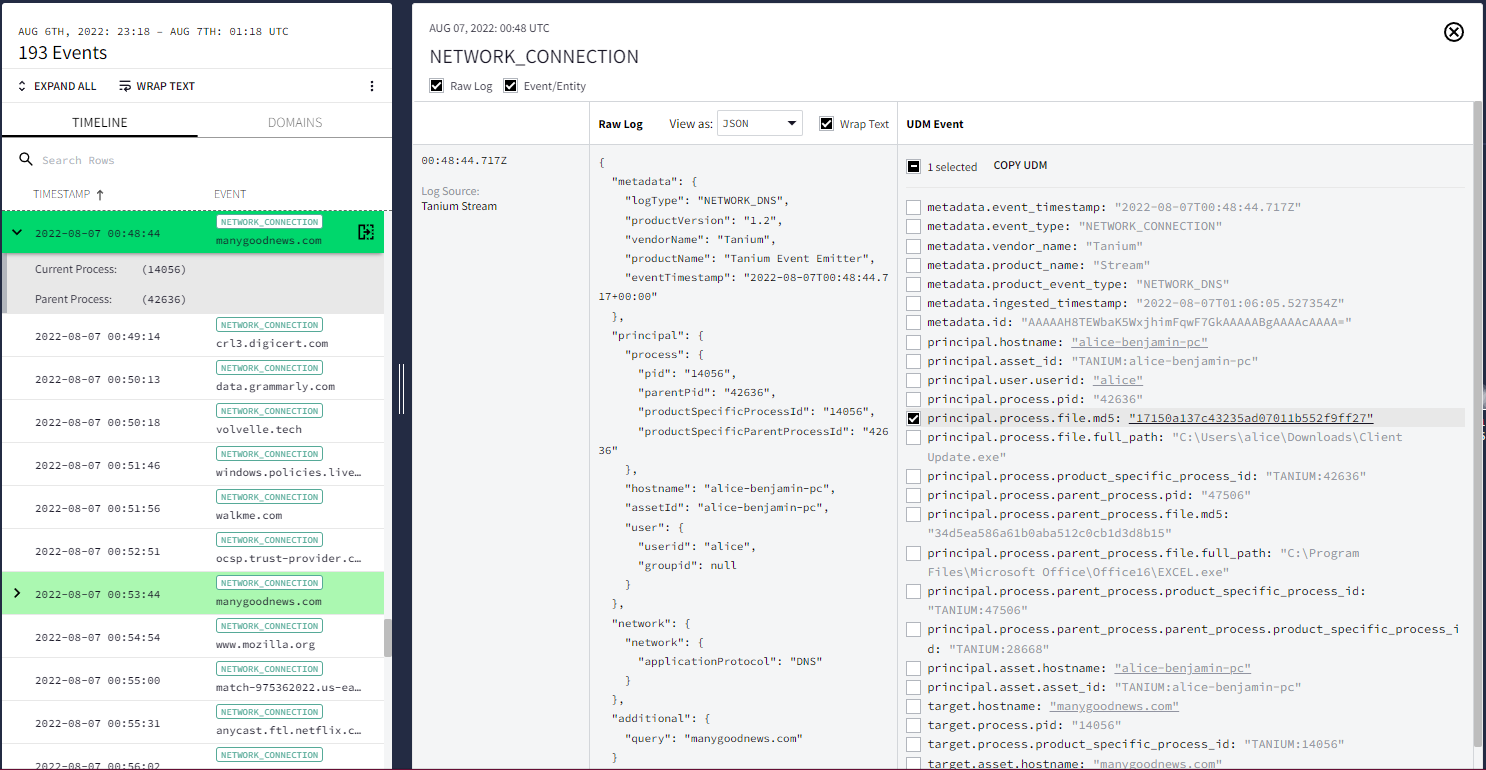Uncheck the principal.process.file.md5 checkbox
1486x770 pixels.
[x=913, y=418]
